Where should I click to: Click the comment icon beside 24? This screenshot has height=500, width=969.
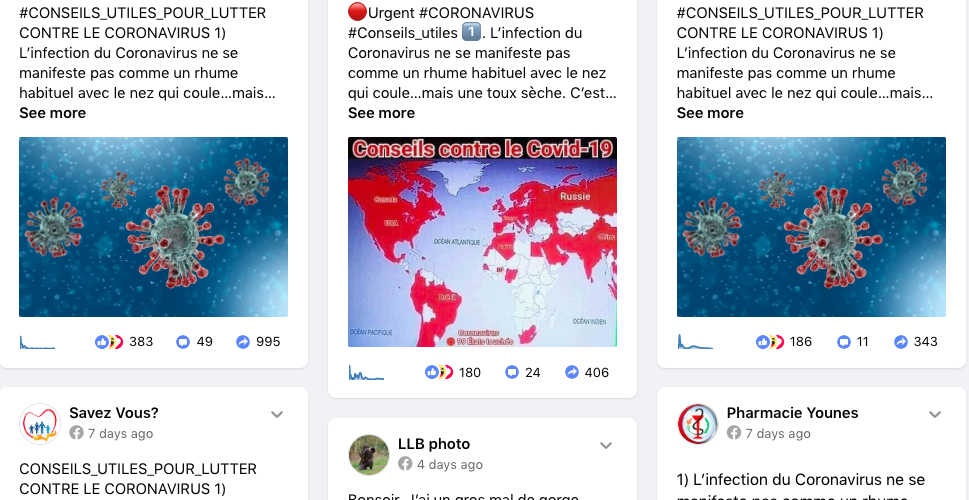(x=512, y=372)
